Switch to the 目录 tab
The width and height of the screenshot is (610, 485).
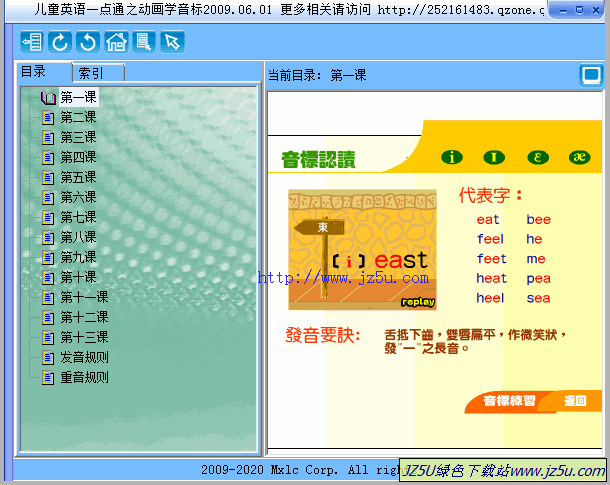34,72
